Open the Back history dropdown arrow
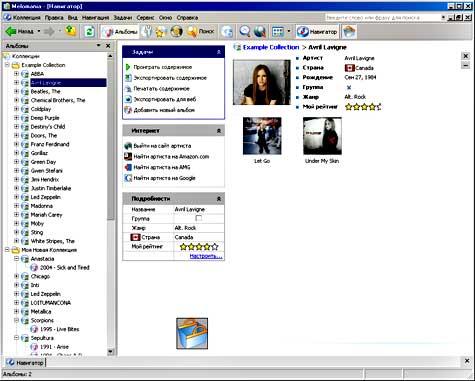Image resolution: width=475 pixels, height=381 pixels. coord(39,31)
